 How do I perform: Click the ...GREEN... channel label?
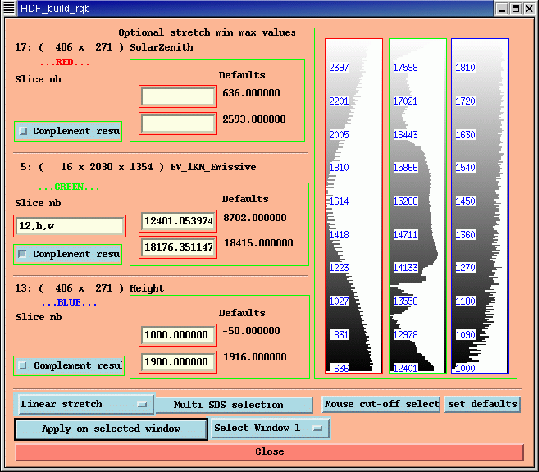point(69,187)
